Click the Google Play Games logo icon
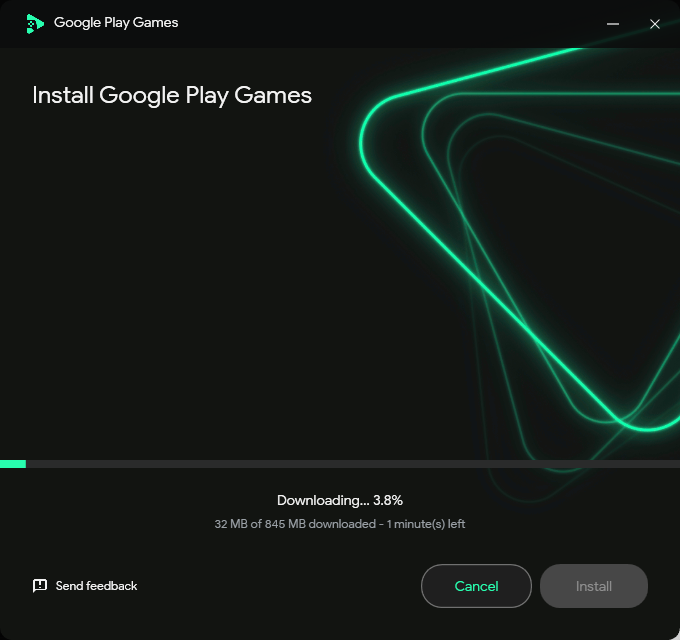The image size is (680, 640). [35, 23]
